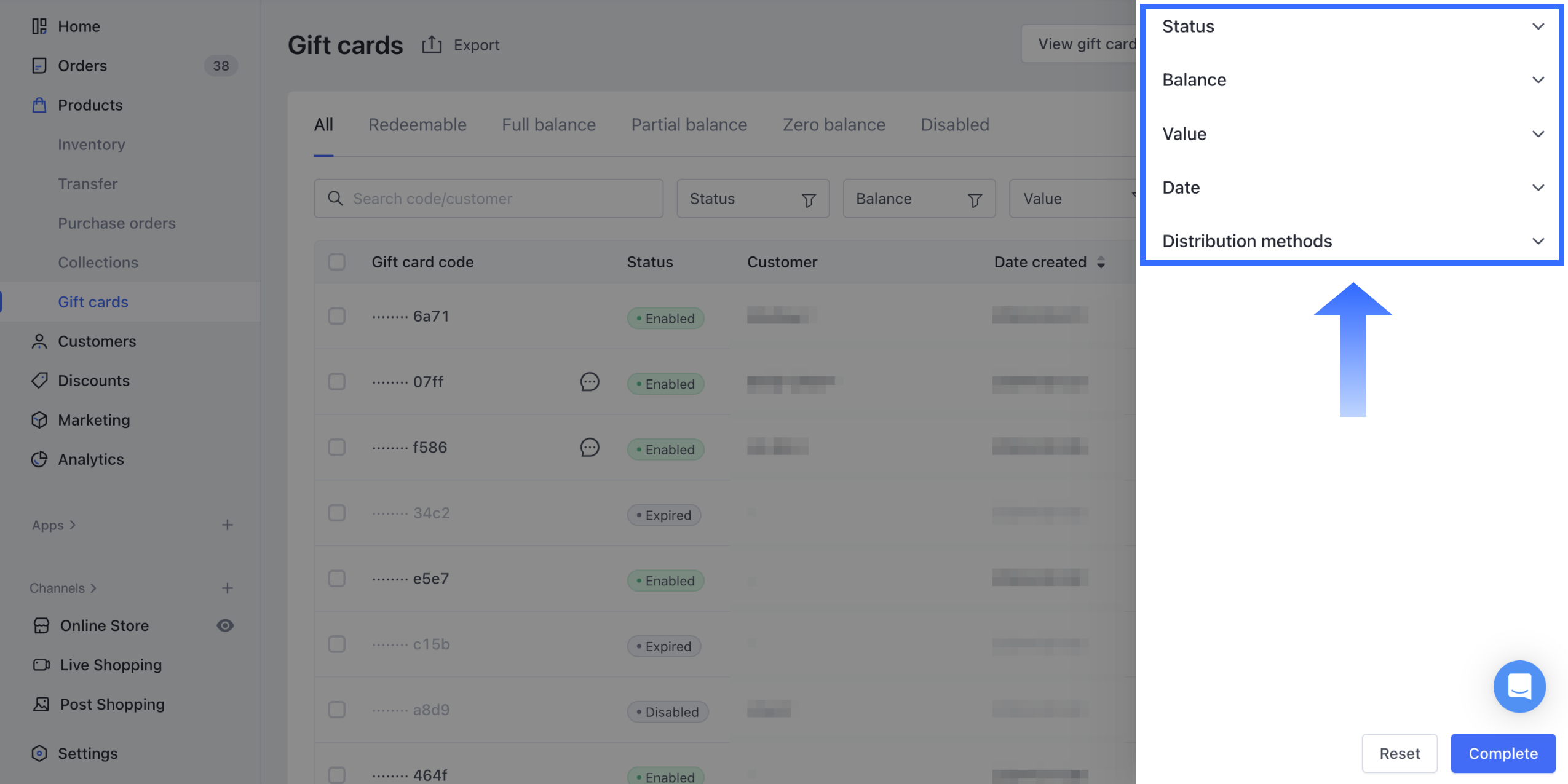Click the Status filter funnel icon
Viewport: 1568px width, 784px height.
[809, 200]
